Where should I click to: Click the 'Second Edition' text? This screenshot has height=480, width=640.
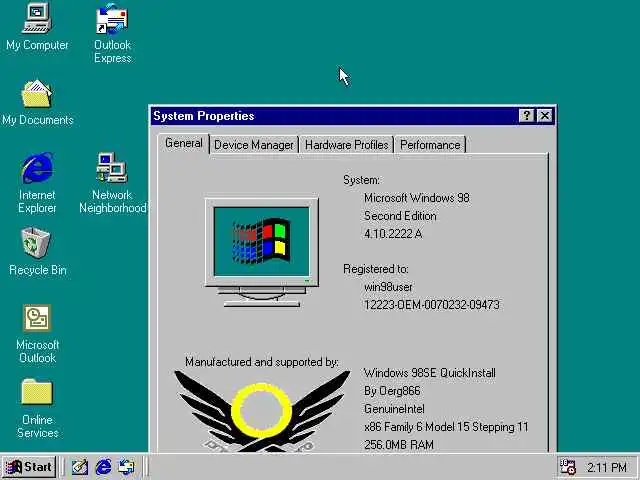click(400, 216)
